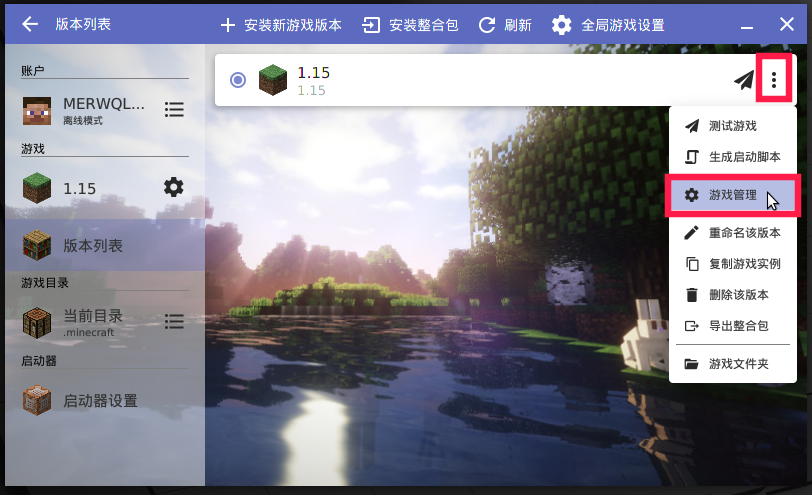Minimize the launcher window

pos(747,25)
